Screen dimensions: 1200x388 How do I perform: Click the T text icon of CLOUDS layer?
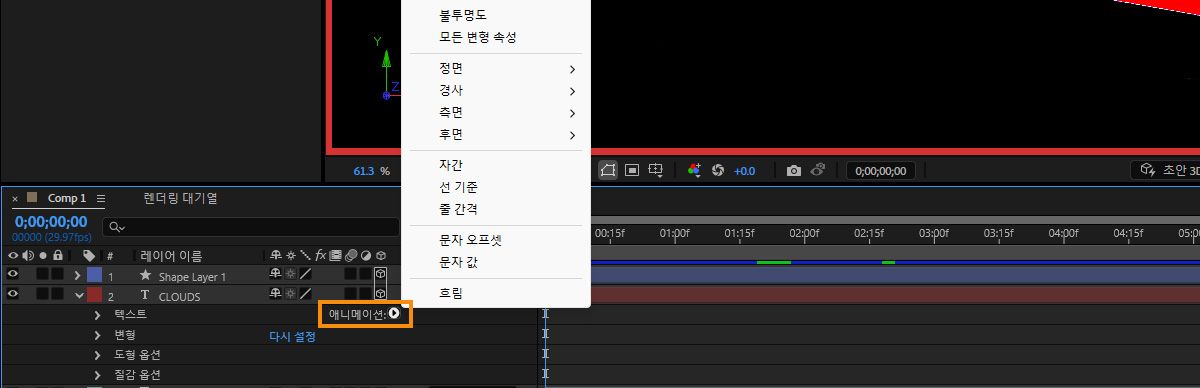click(x=145, y=296)
